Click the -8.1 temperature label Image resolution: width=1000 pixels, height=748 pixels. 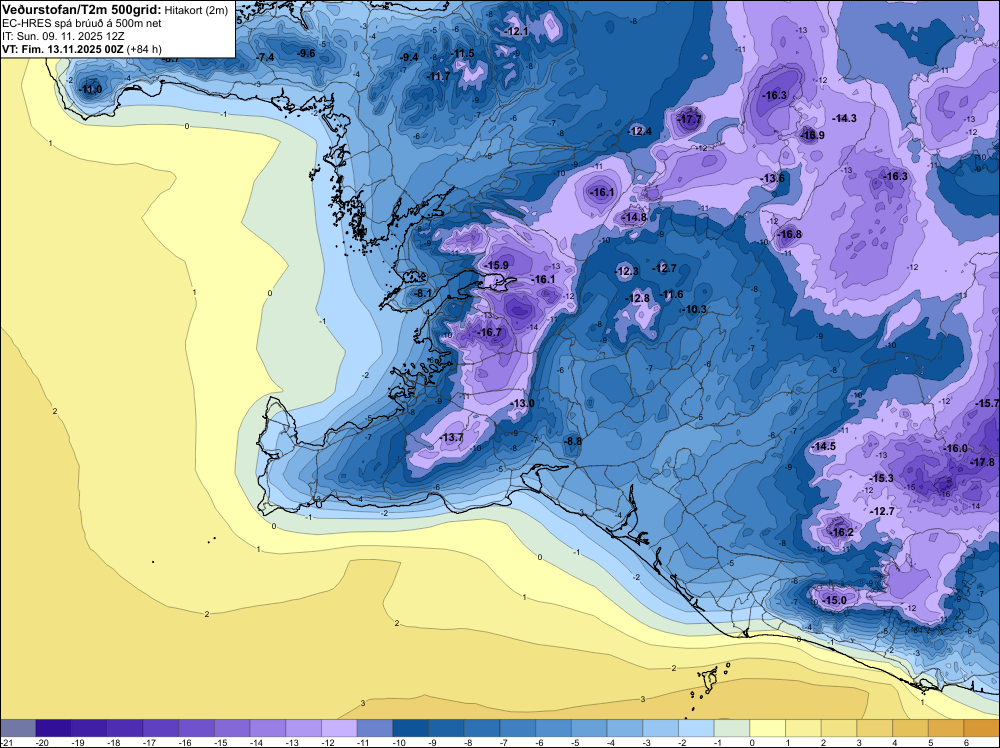(x=422, y=293)
